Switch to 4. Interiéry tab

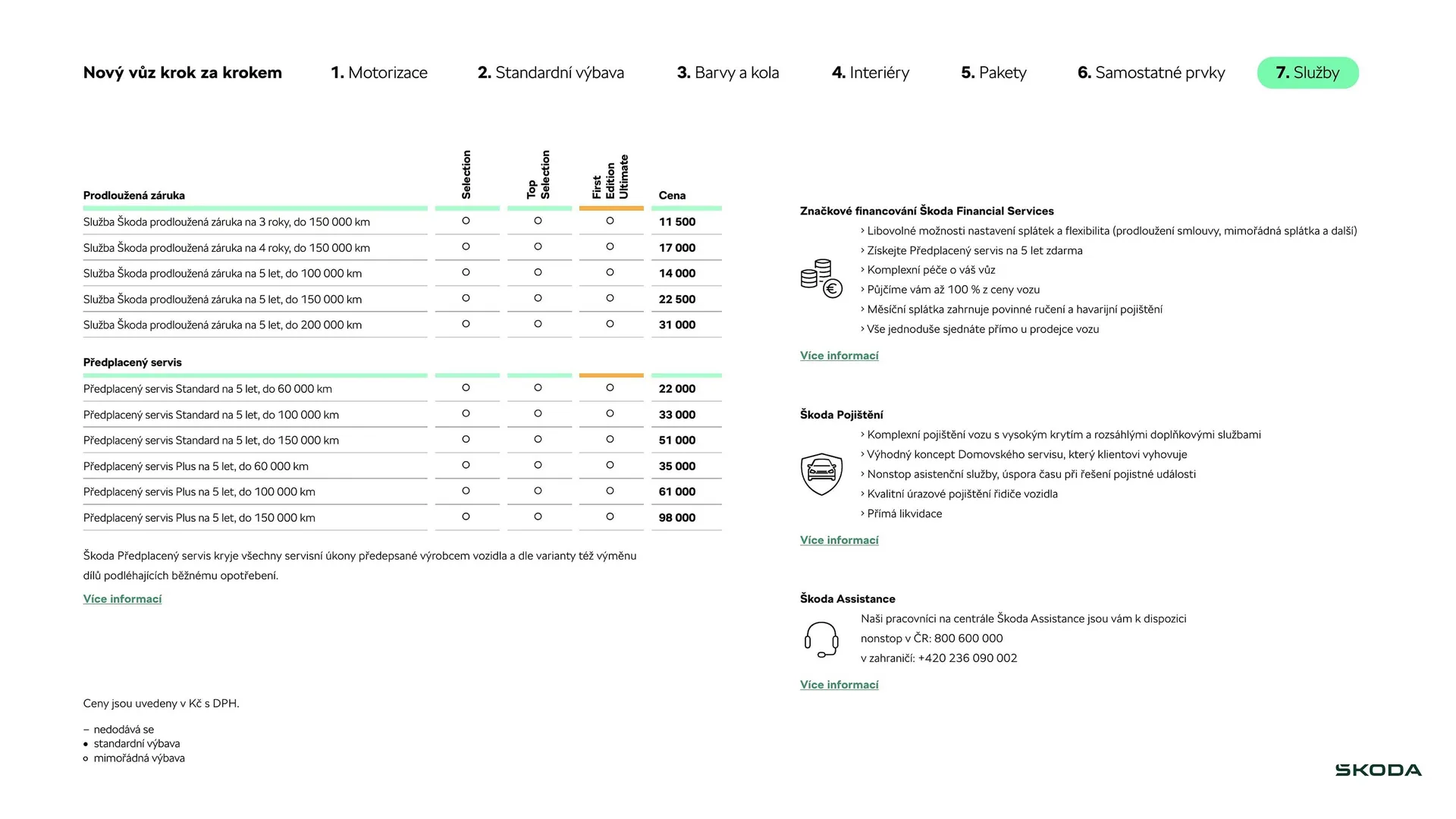pyautogui.click(x=871, y=73)
